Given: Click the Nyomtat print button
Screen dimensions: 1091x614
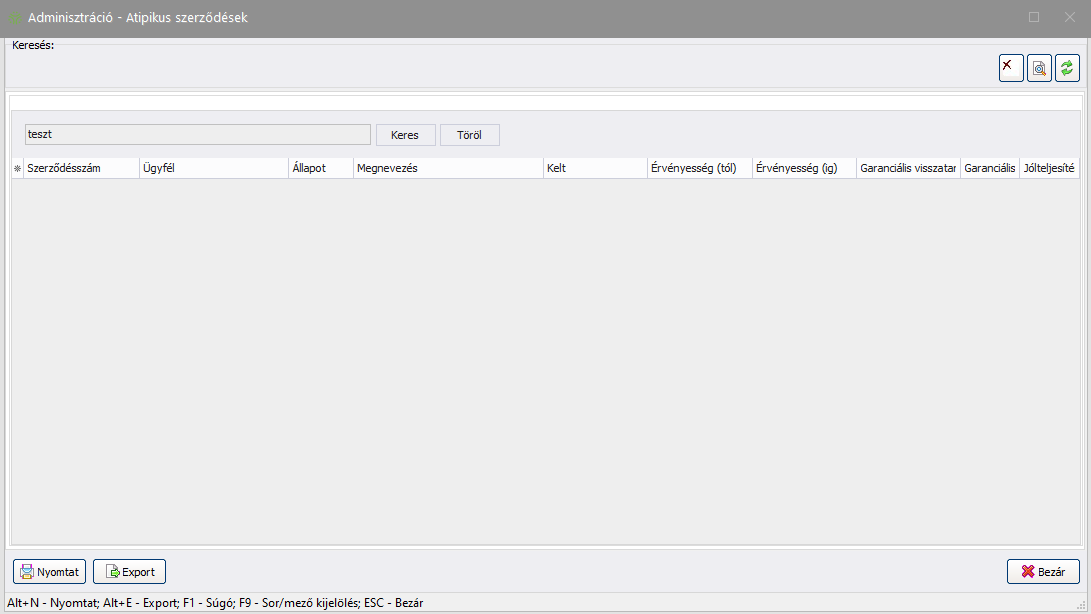Looking at the screenshot, I should pyautogui.click(x=50, y=572).
